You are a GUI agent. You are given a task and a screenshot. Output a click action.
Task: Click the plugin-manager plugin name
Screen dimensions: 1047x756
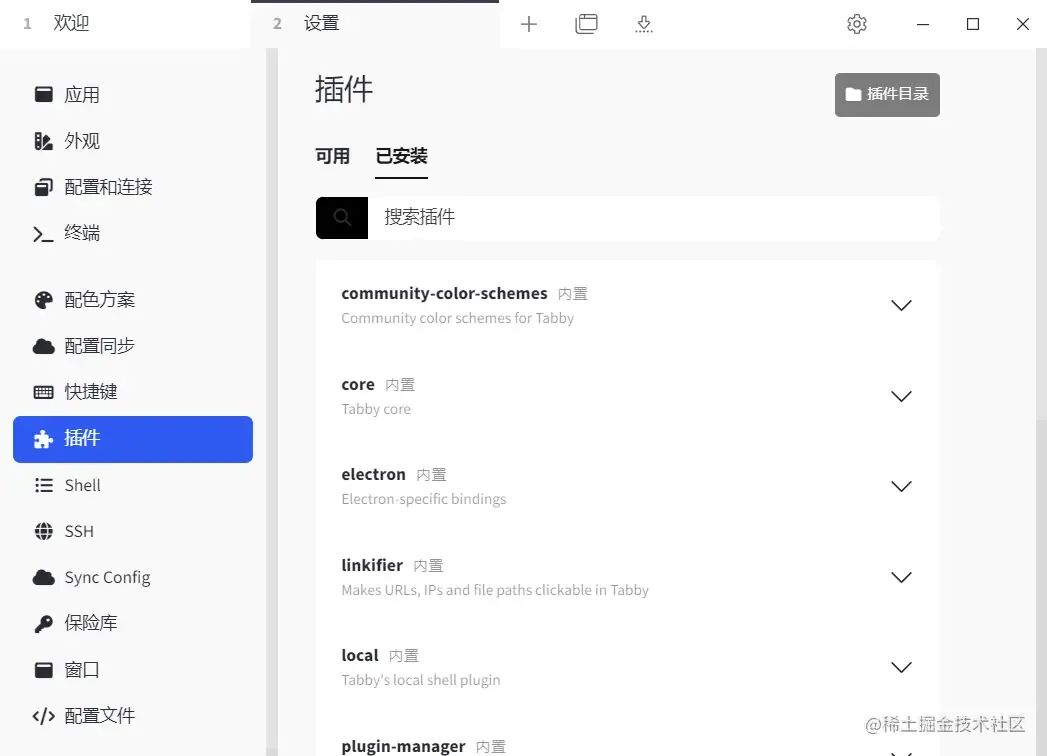click(x=403, y=746)
